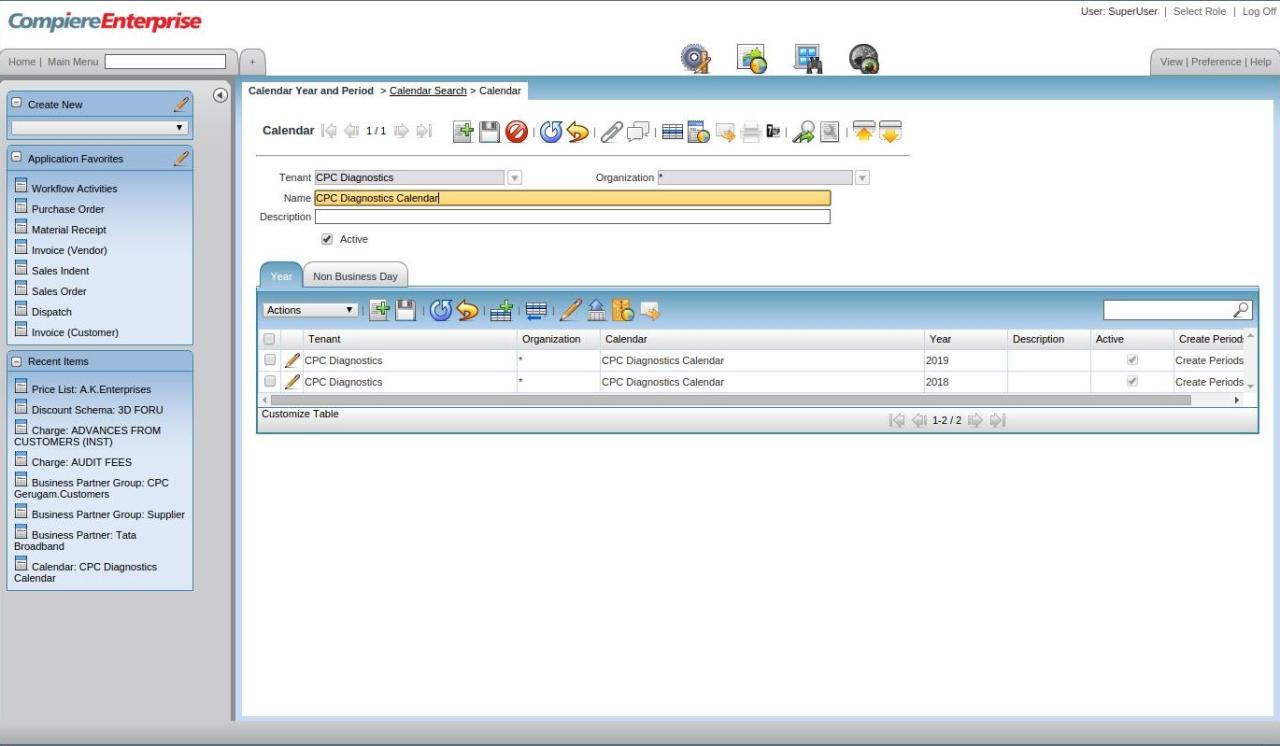1280x746 pixels.
Task: Open the Preference menu
Action: tap(1216, 62)
